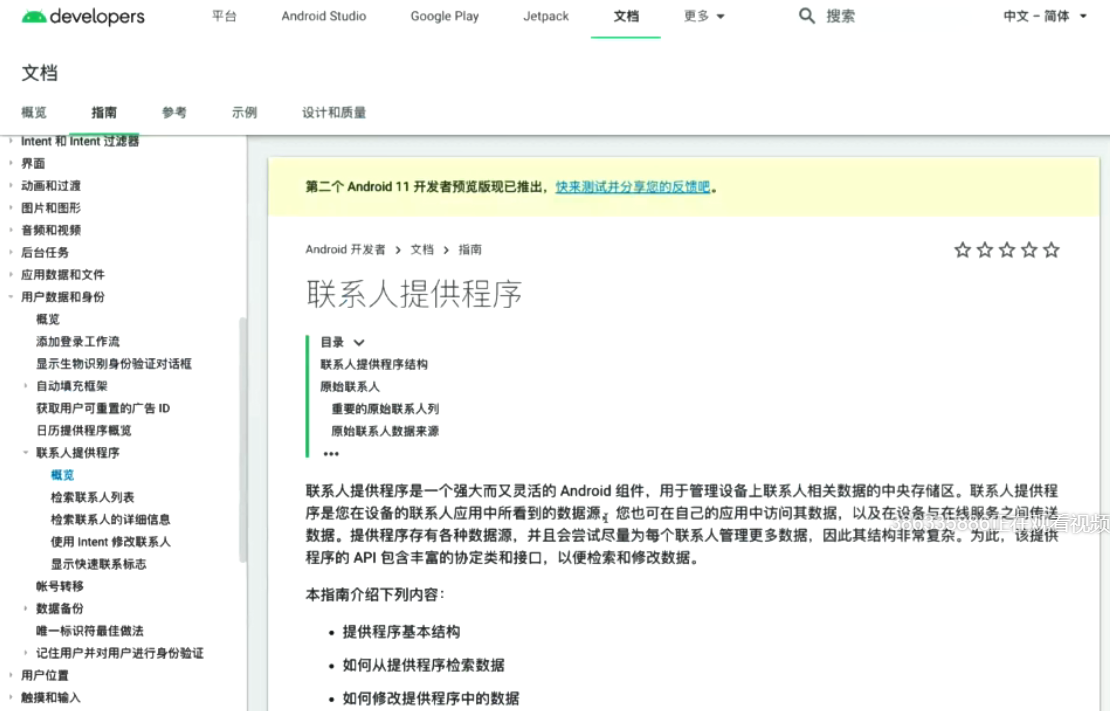Switch to the 概览 docs tab

coord(34,112)
